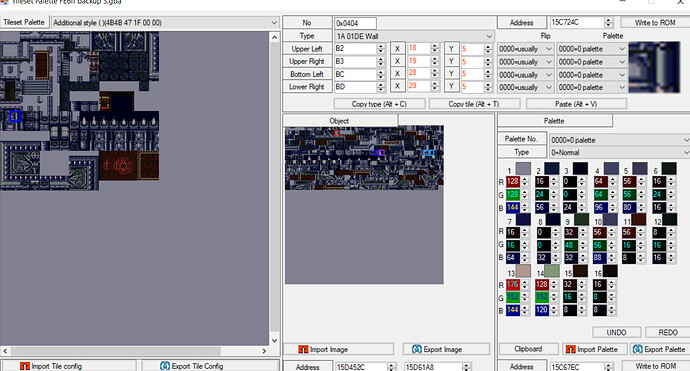Click the Export Palette button
Screen dimensions: 690x371
[x=660, y=349]
